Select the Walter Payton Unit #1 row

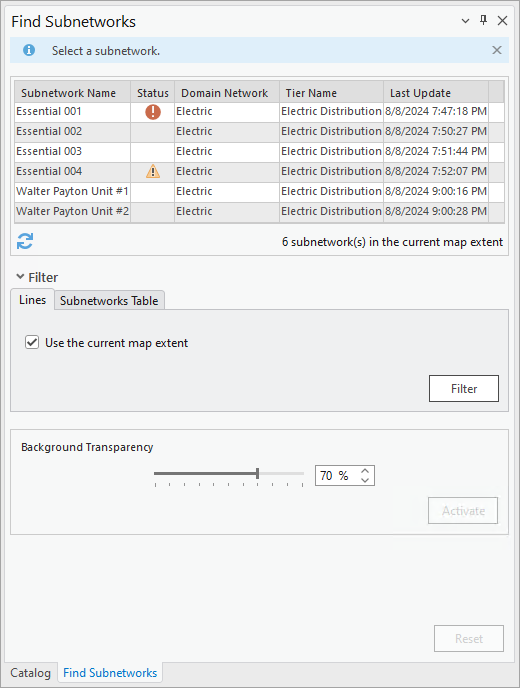point(259,191)
